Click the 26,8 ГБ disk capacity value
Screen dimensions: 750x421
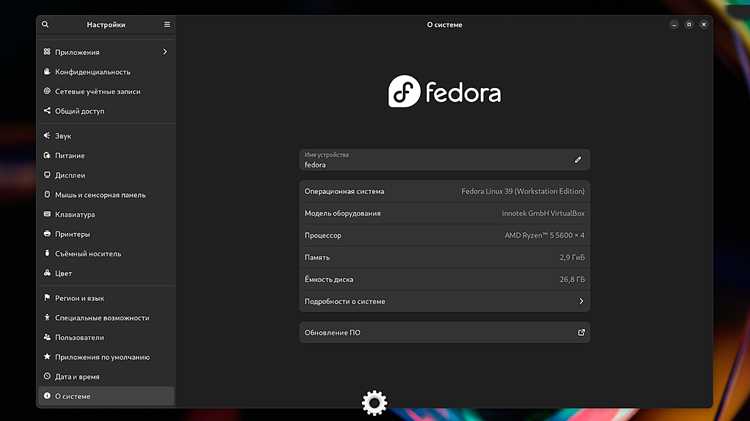tap(572, 279)
